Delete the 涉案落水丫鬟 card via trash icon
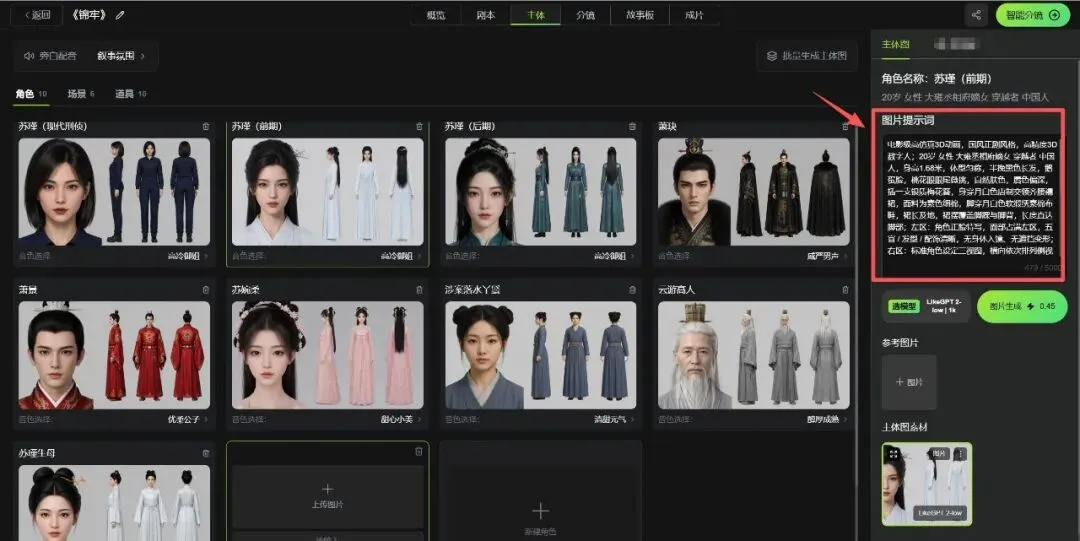1080x541 pixels. [x=632, y=290]
